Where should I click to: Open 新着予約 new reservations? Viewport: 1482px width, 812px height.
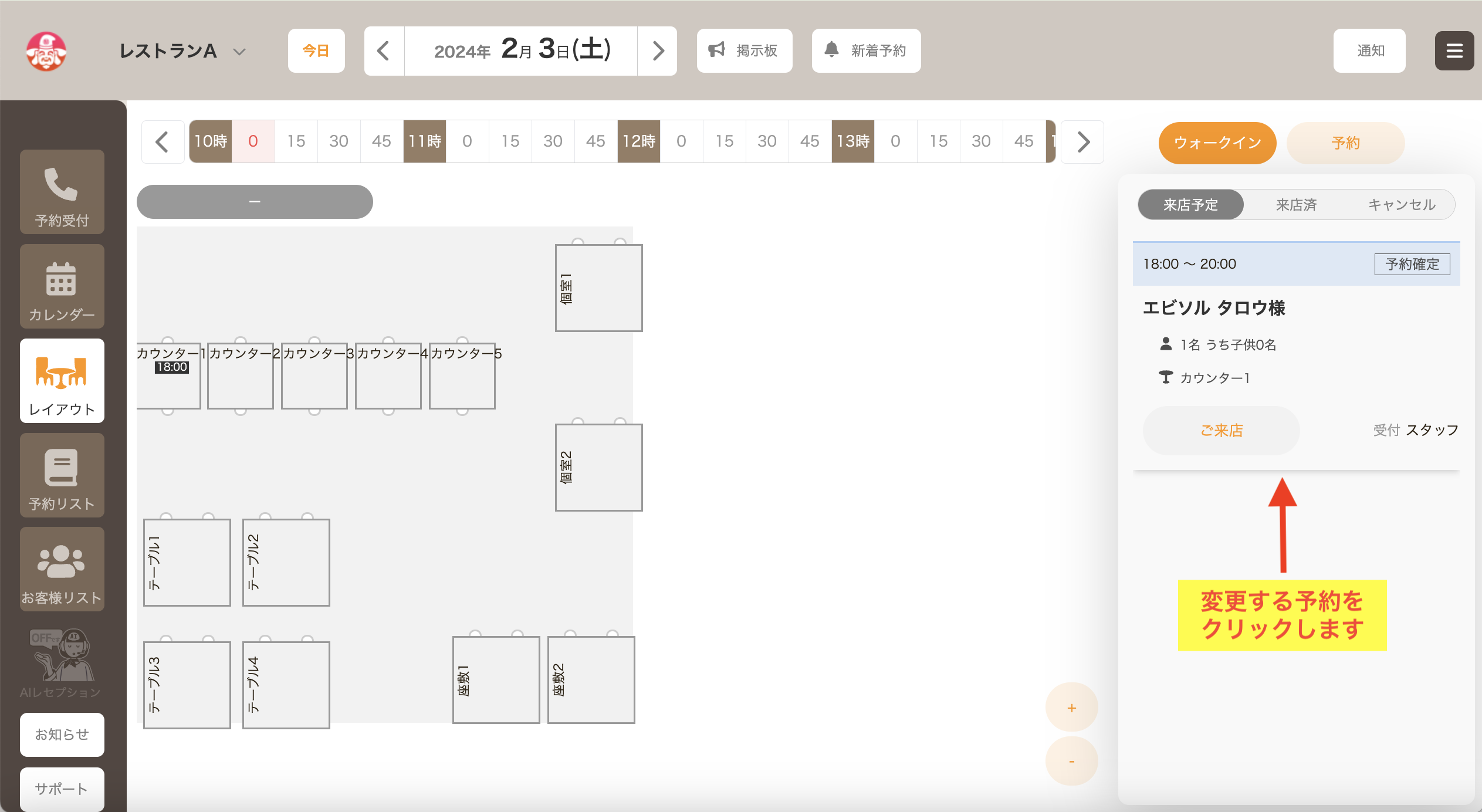(866, 51)
